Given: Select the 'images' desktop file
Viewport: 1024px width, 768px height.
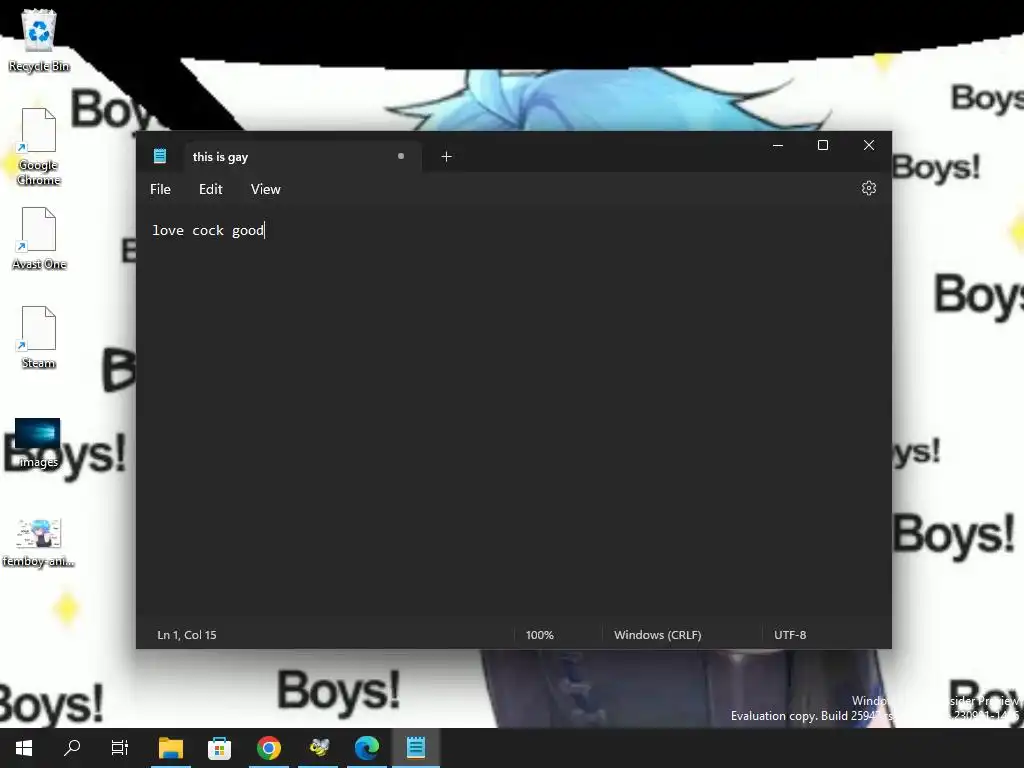Looking at the screenshot, I should click(38, 443).
